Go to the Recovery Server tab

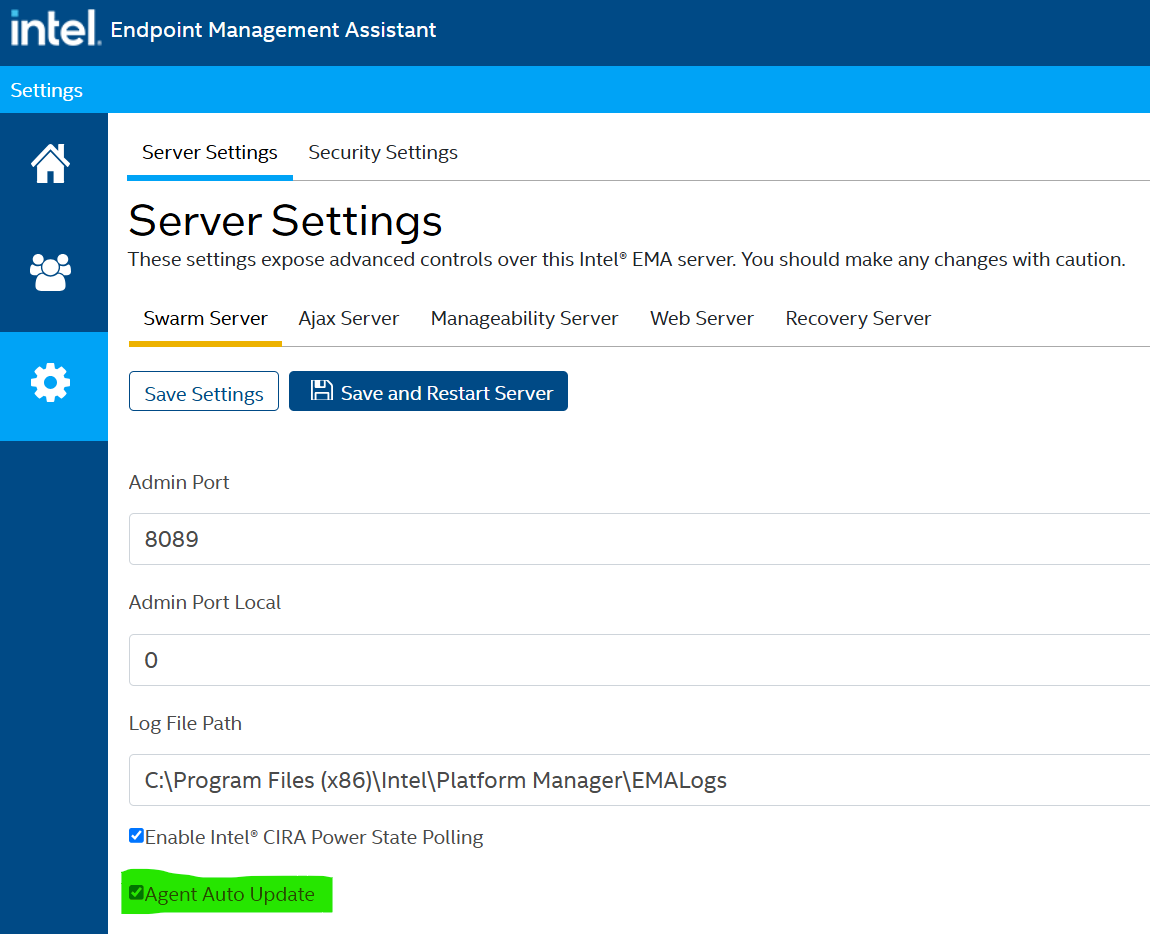pyautogui.click(x=858, y=318)
